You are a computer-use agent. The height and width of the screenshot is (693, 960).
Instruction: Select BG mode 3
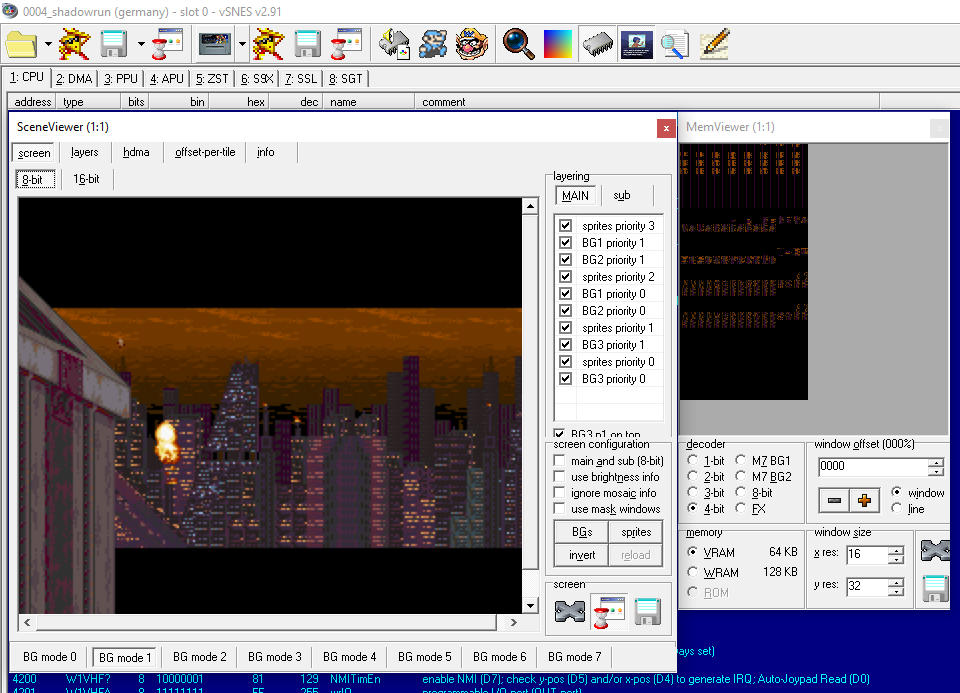(274, 657)
